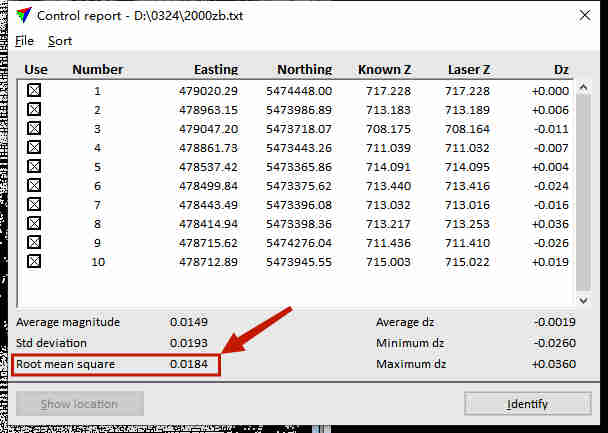Toggle Use checkbox for point 5
The image size is (608, 433).
pos(34,167)
